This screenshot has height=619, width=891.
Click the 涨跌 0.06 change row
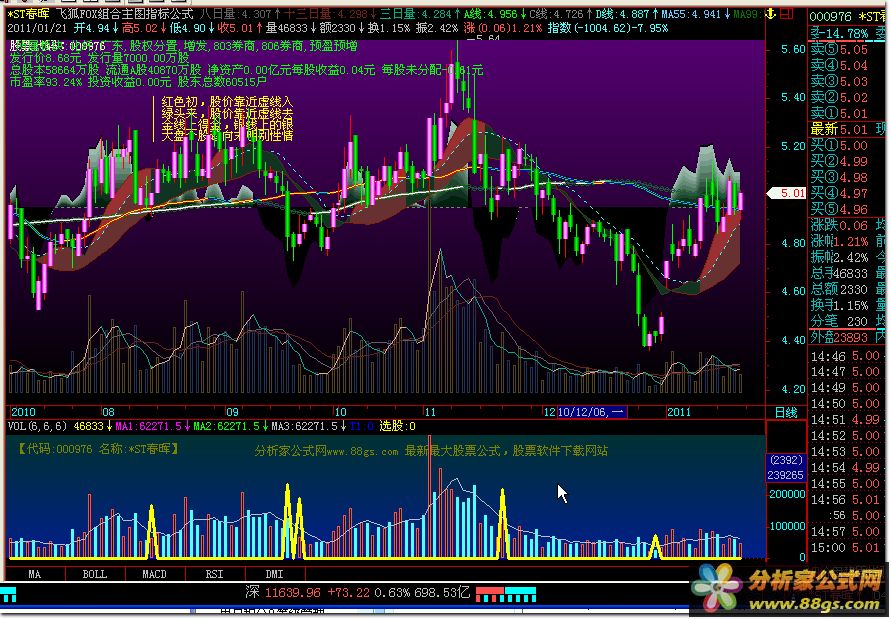(848, 226)
